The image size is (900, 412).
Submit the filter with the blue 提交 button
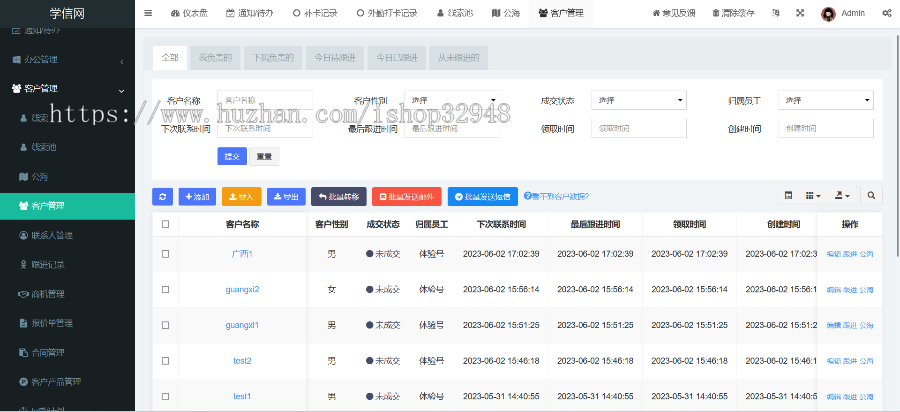pos(232,156)
